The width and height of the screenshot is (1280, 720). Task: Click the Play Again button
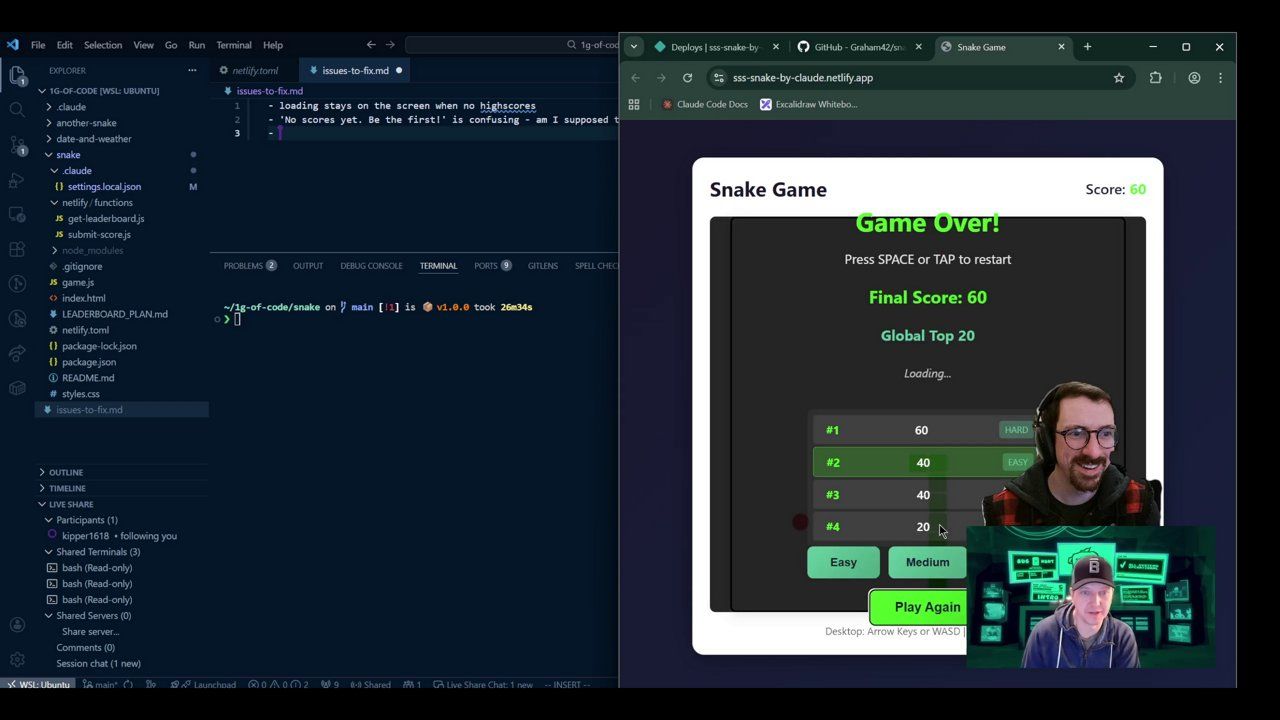pyautogui.click(x=917, y=607)
